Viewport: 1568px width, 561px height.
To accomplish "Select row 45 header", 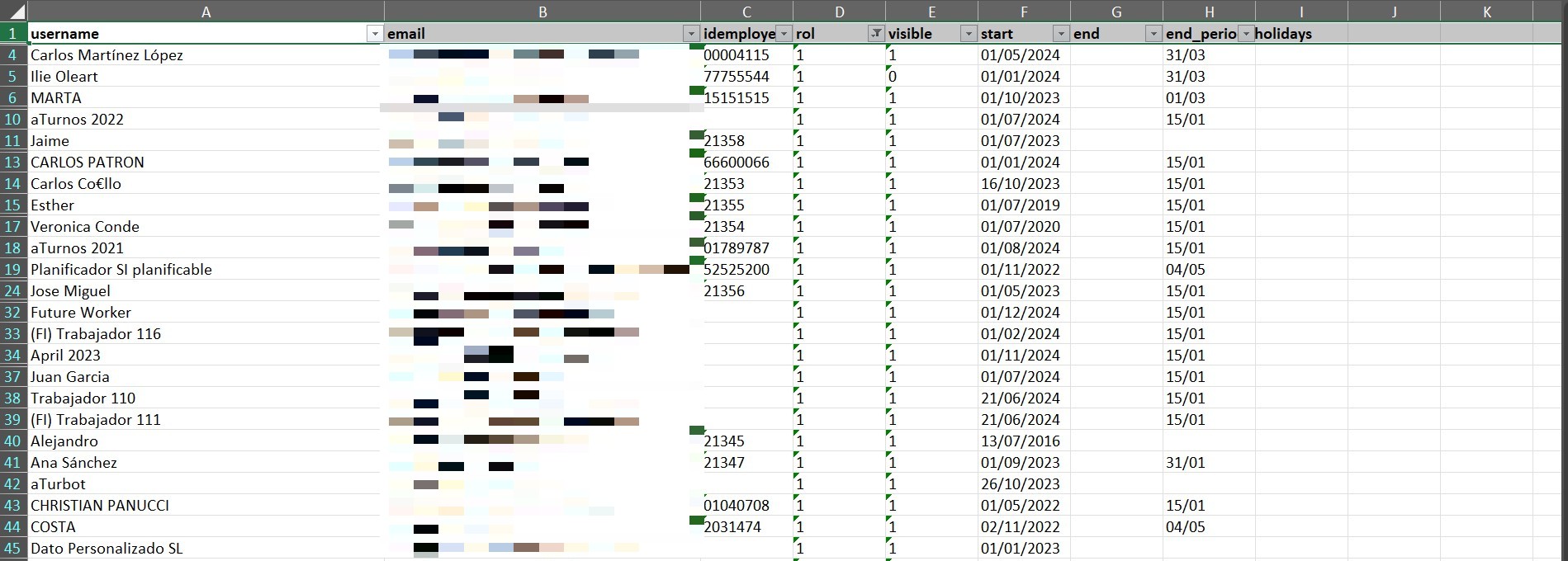I will pyautogui.click(x=13, y=549).
